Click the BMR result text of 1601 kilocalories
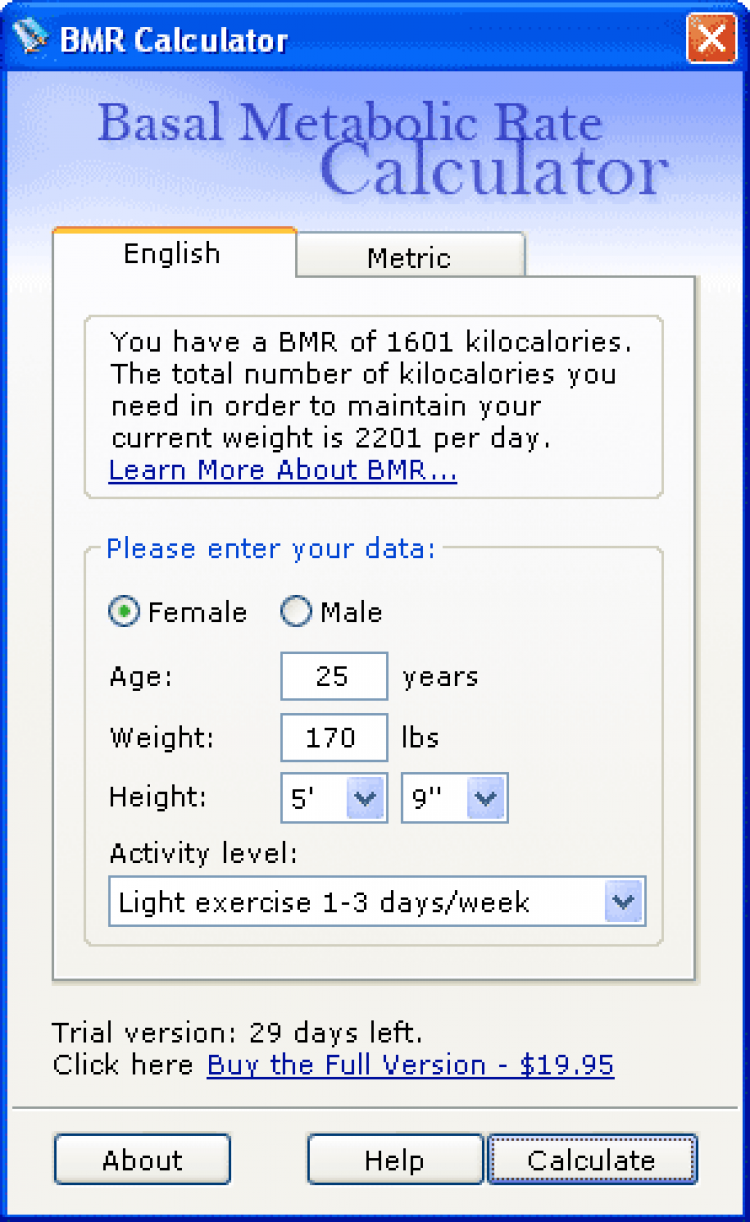This screenshot has width=750, height=1222. [x=371, y=342]
